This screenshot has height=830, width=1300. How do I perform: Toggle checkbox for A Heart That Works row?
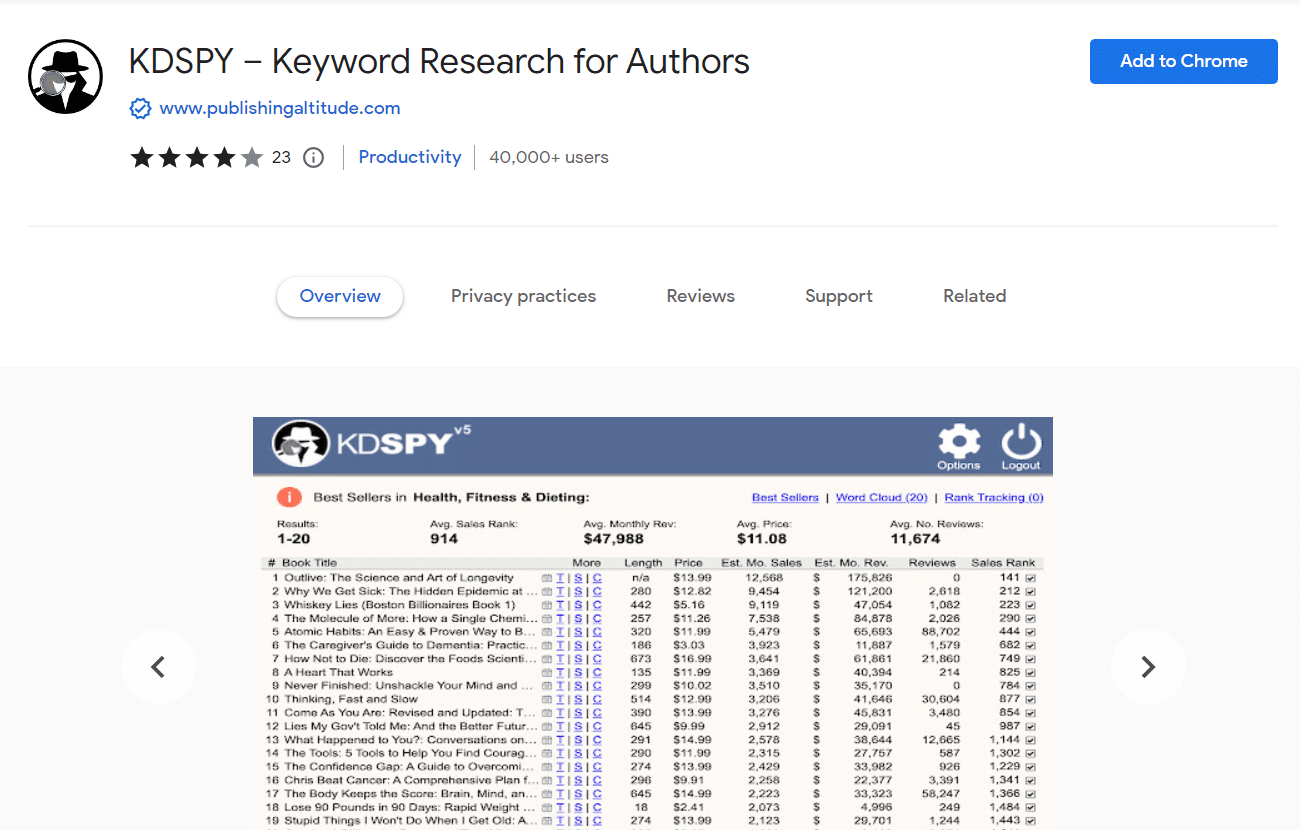coord(1031,673)
